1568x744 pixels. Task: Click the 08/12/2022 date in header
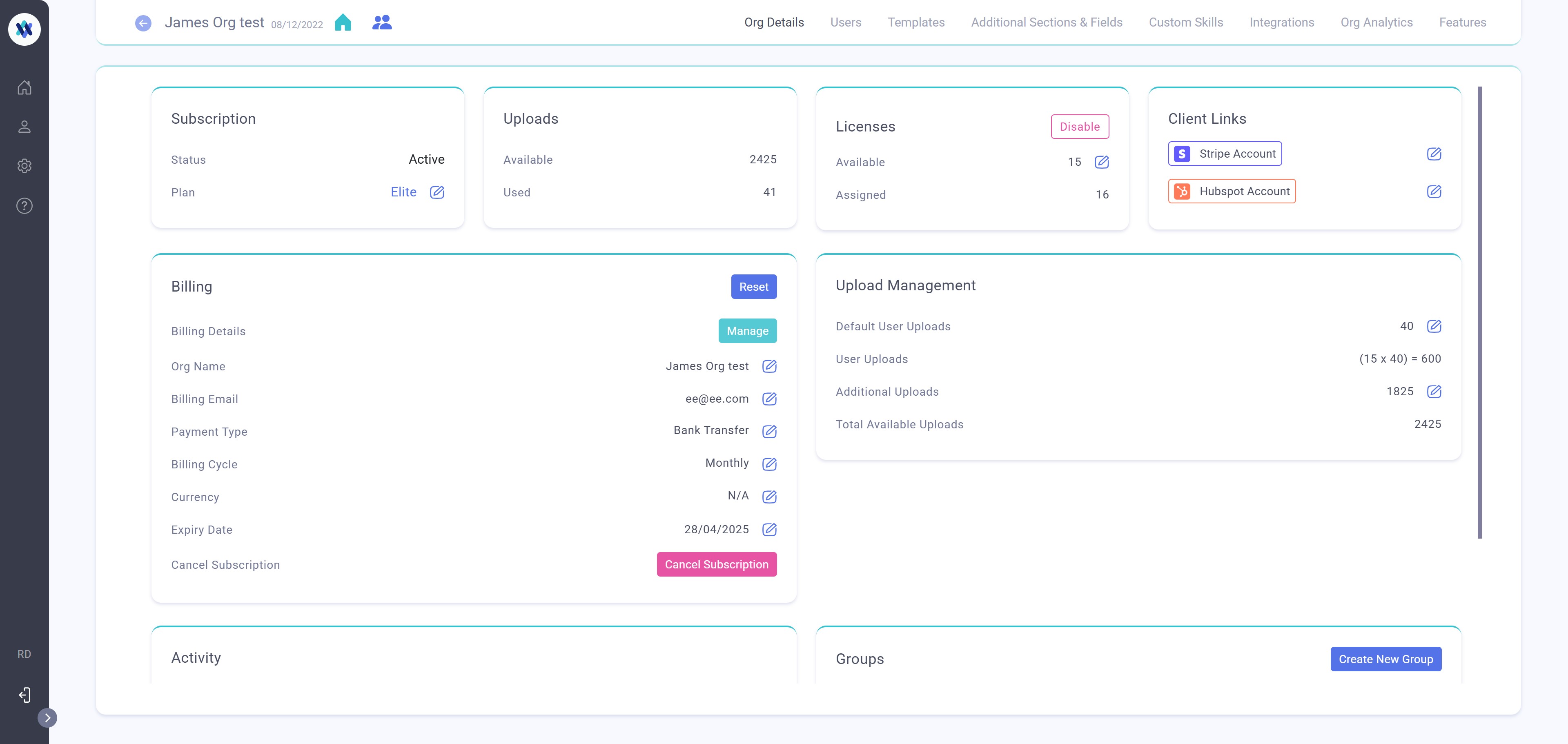click(297, 25)
